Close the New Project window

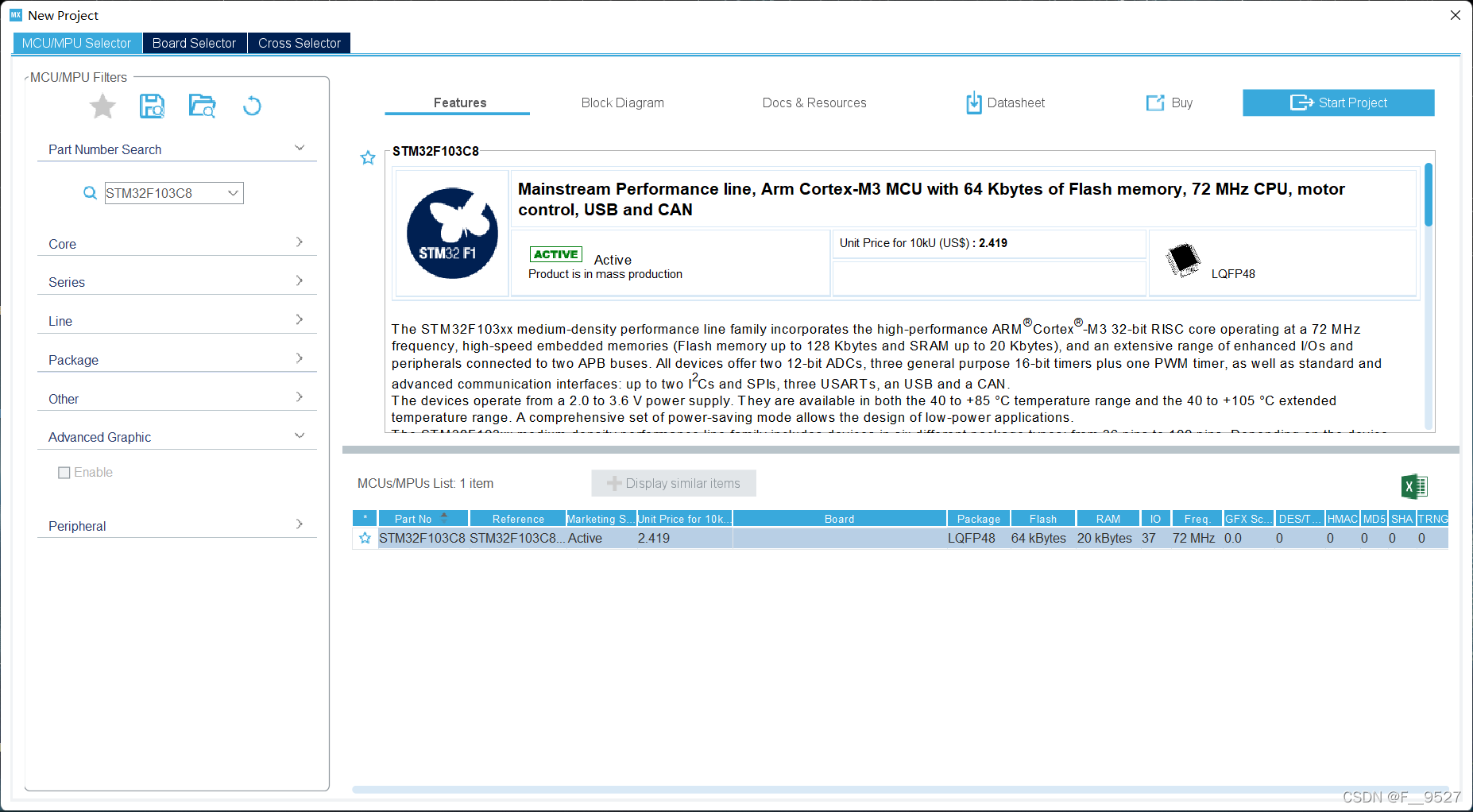pyautogui.click(x=1455, y=15)
